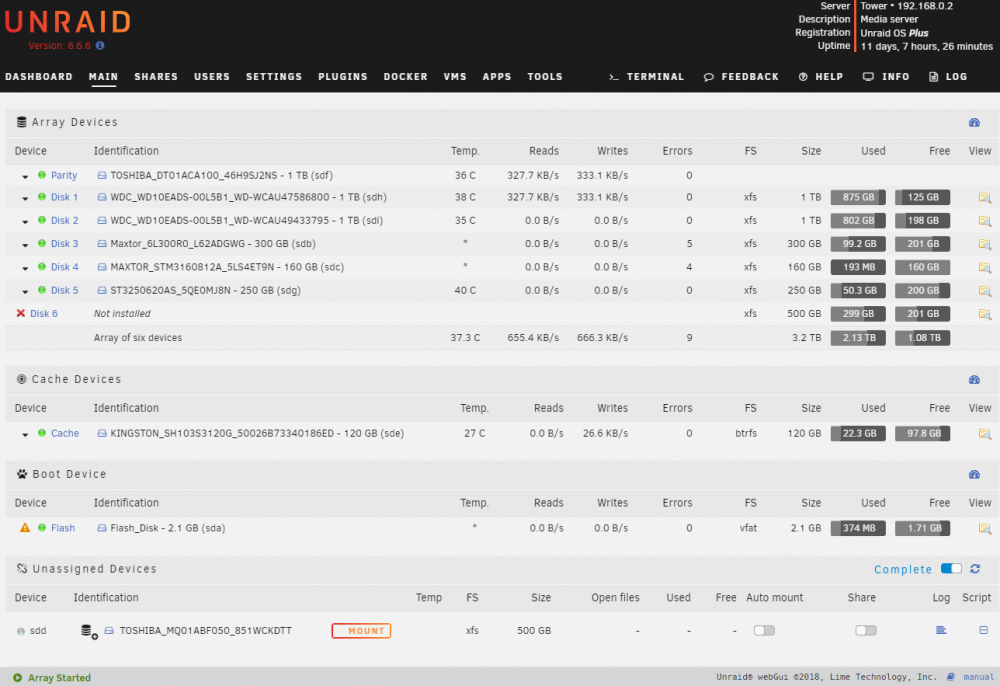Click the UNRAID logo
Image resolution: width=1000 pixels, height=686 pixels.
(68, 22)
